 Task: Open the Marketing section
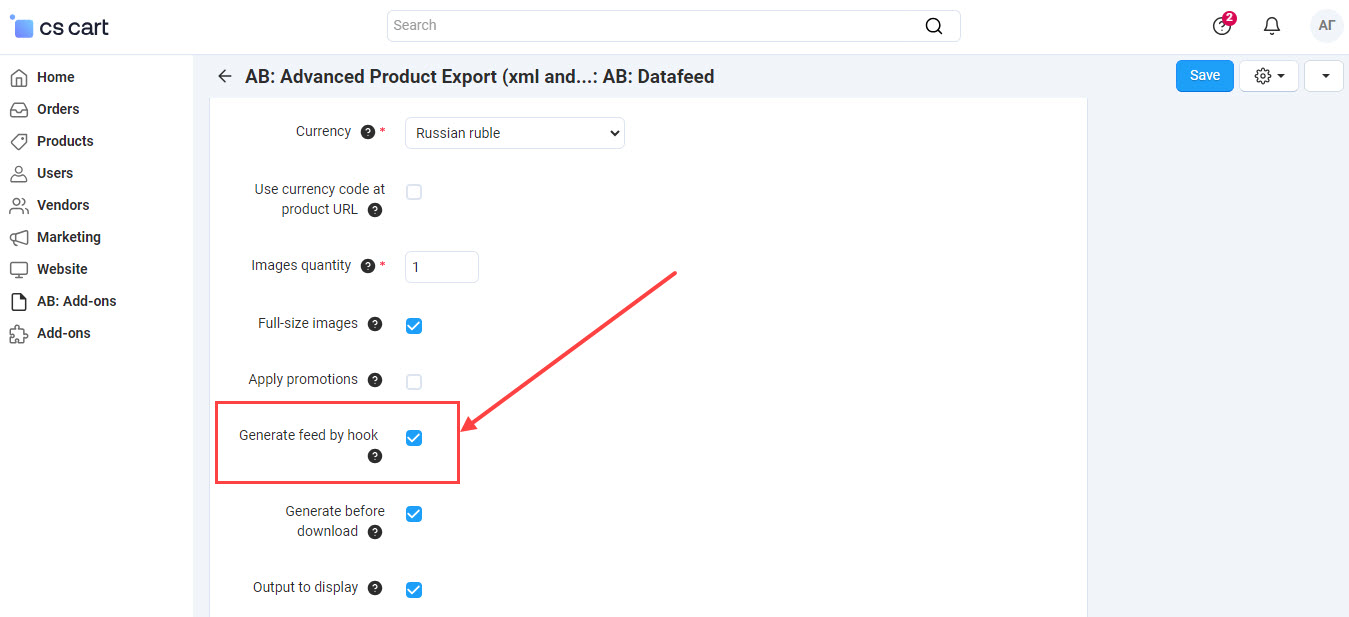click(x=67, y=236)
